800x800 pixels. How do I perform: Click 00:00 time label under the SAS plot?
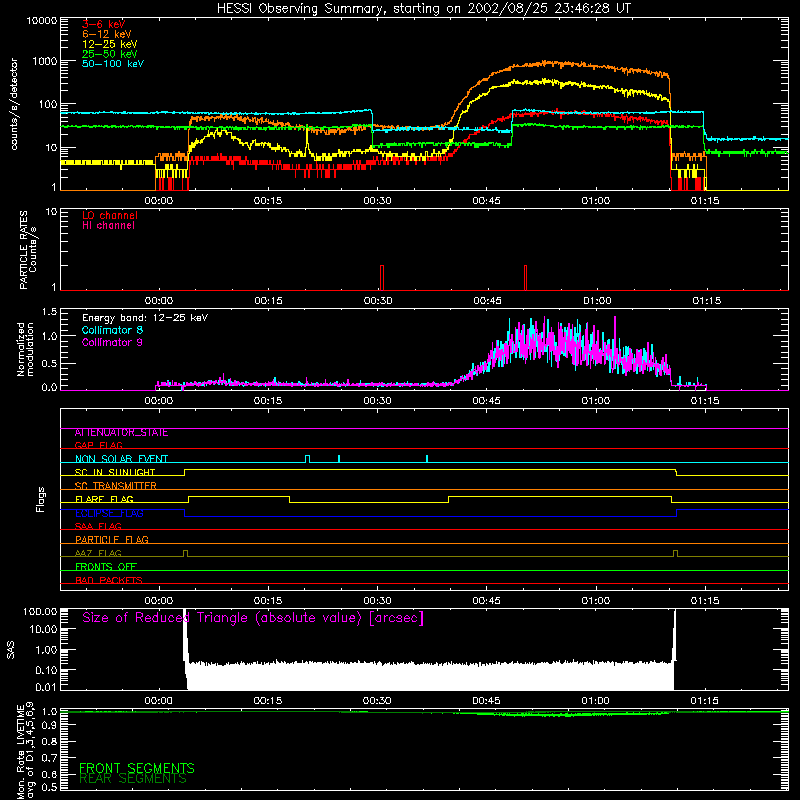(158, 701)
